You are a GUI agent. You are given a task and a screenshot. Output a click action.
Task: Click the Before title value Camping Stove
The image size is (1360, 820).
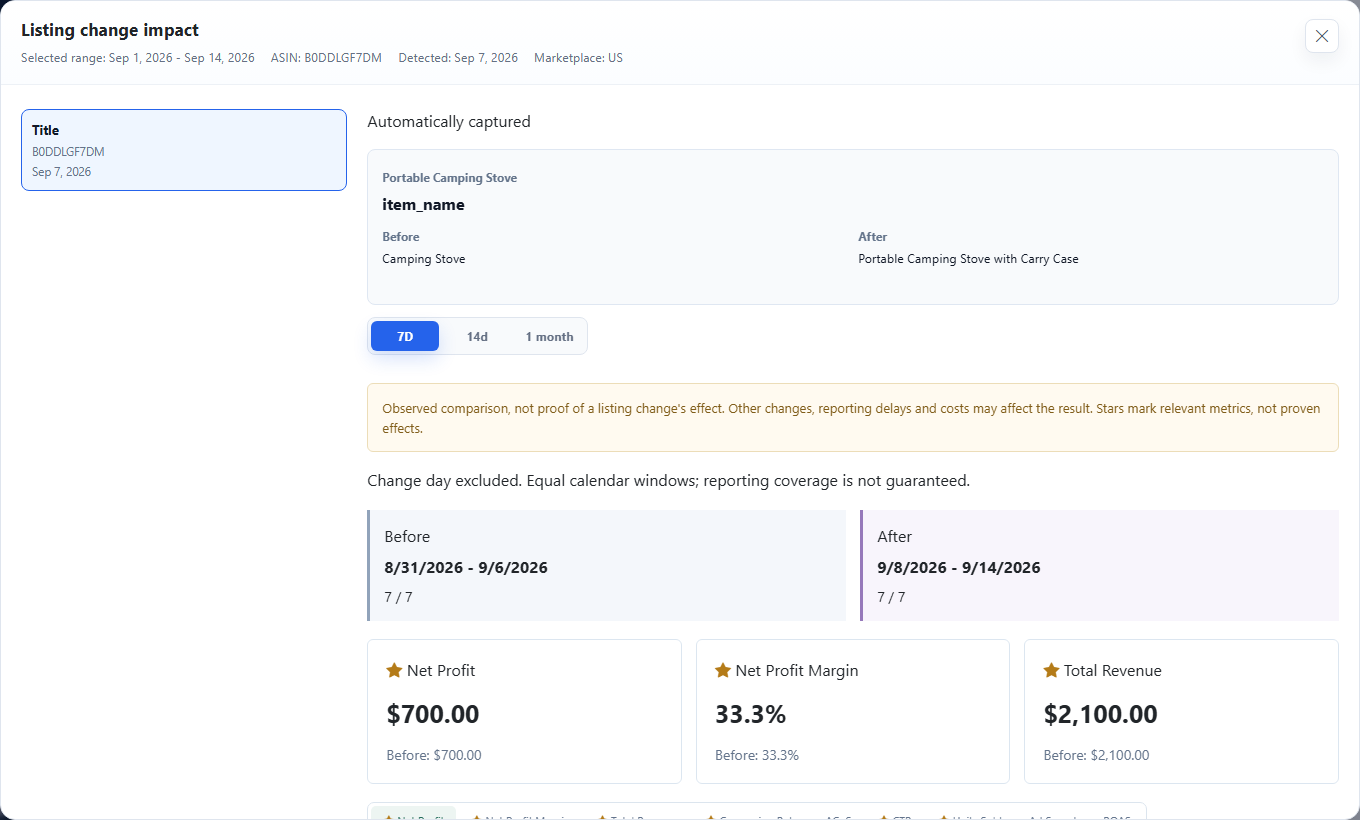[424, 259]
